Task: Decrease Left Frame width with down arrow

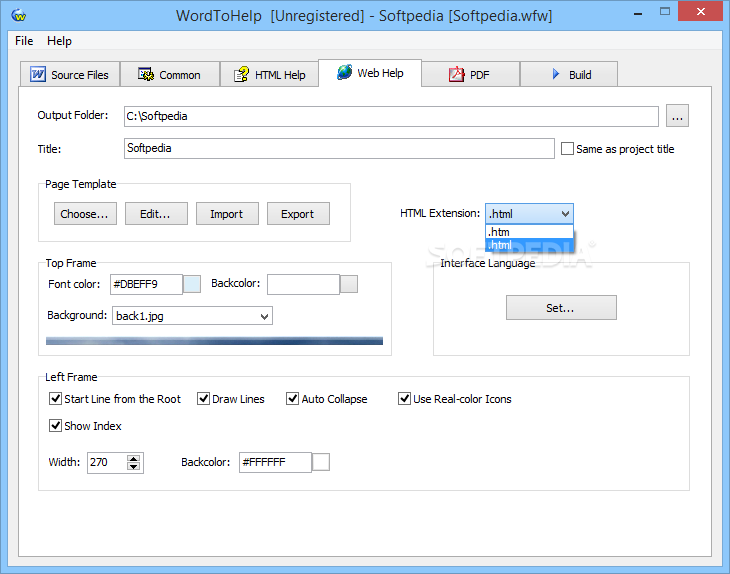Action: 134,466
